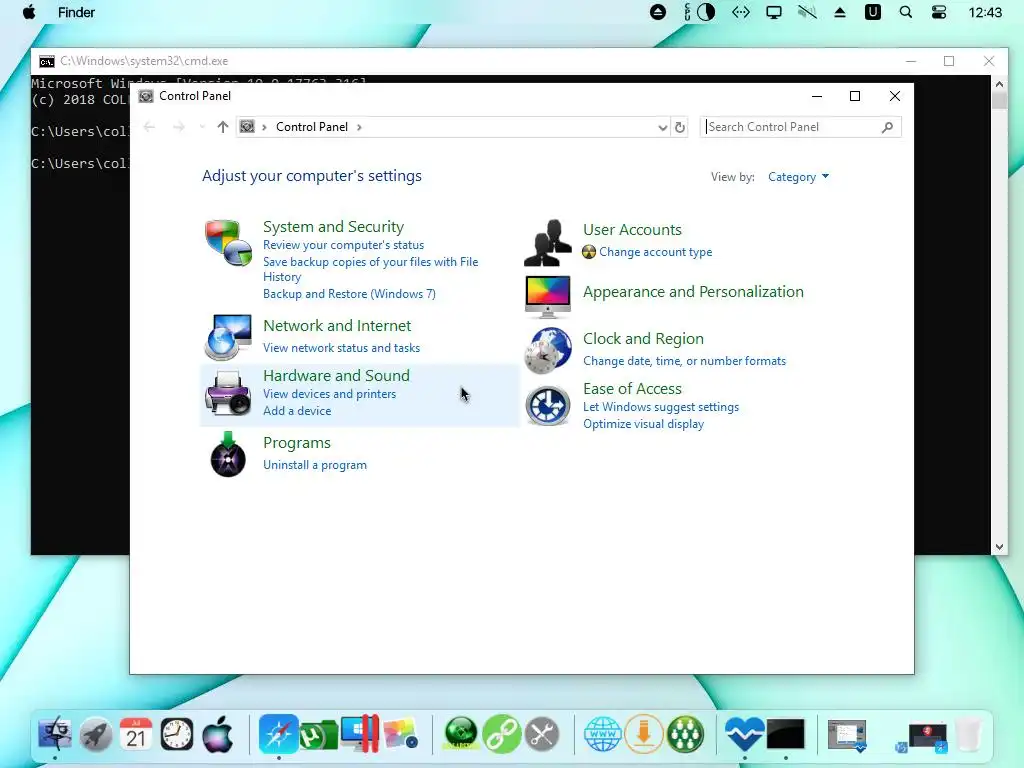Click Let Windows suggest settings
Screen dimensions: 1024x768
(661, 407)
